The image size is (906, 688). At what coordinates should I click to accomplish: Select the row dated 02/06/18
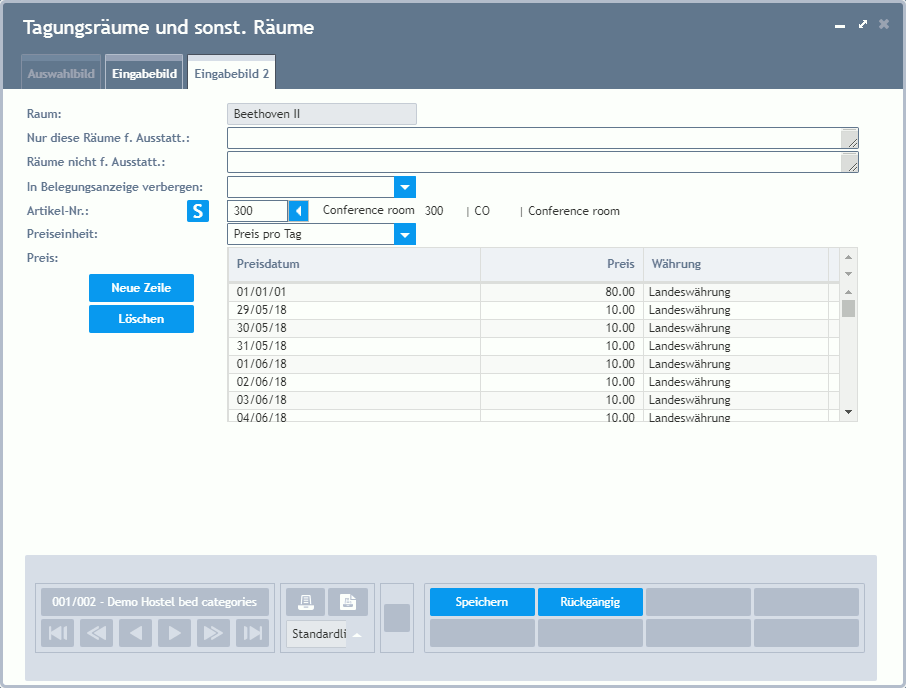tap(534, 382)
